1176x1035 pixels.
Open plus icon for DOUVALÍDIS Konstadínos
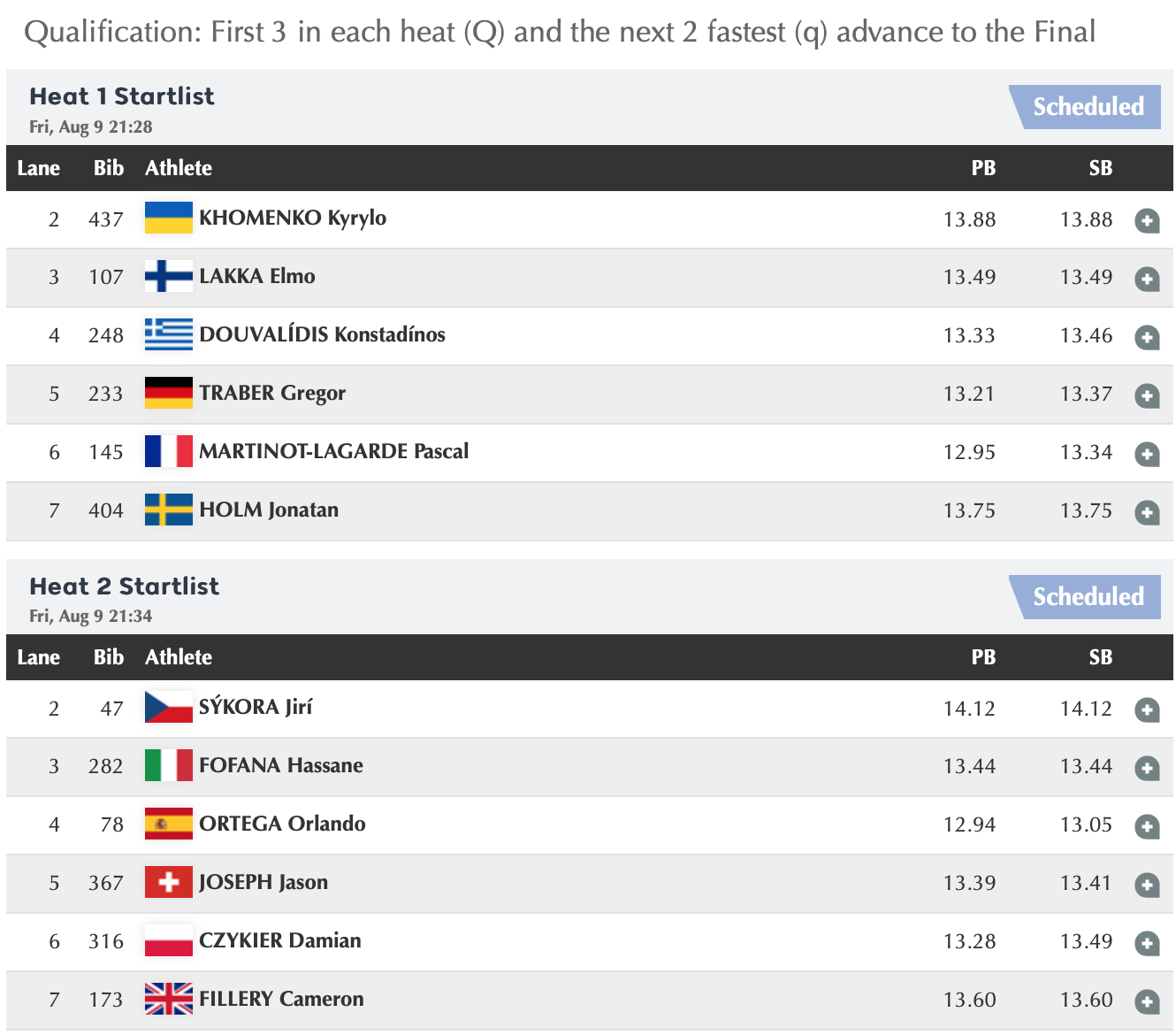(x=1147, y=337)
